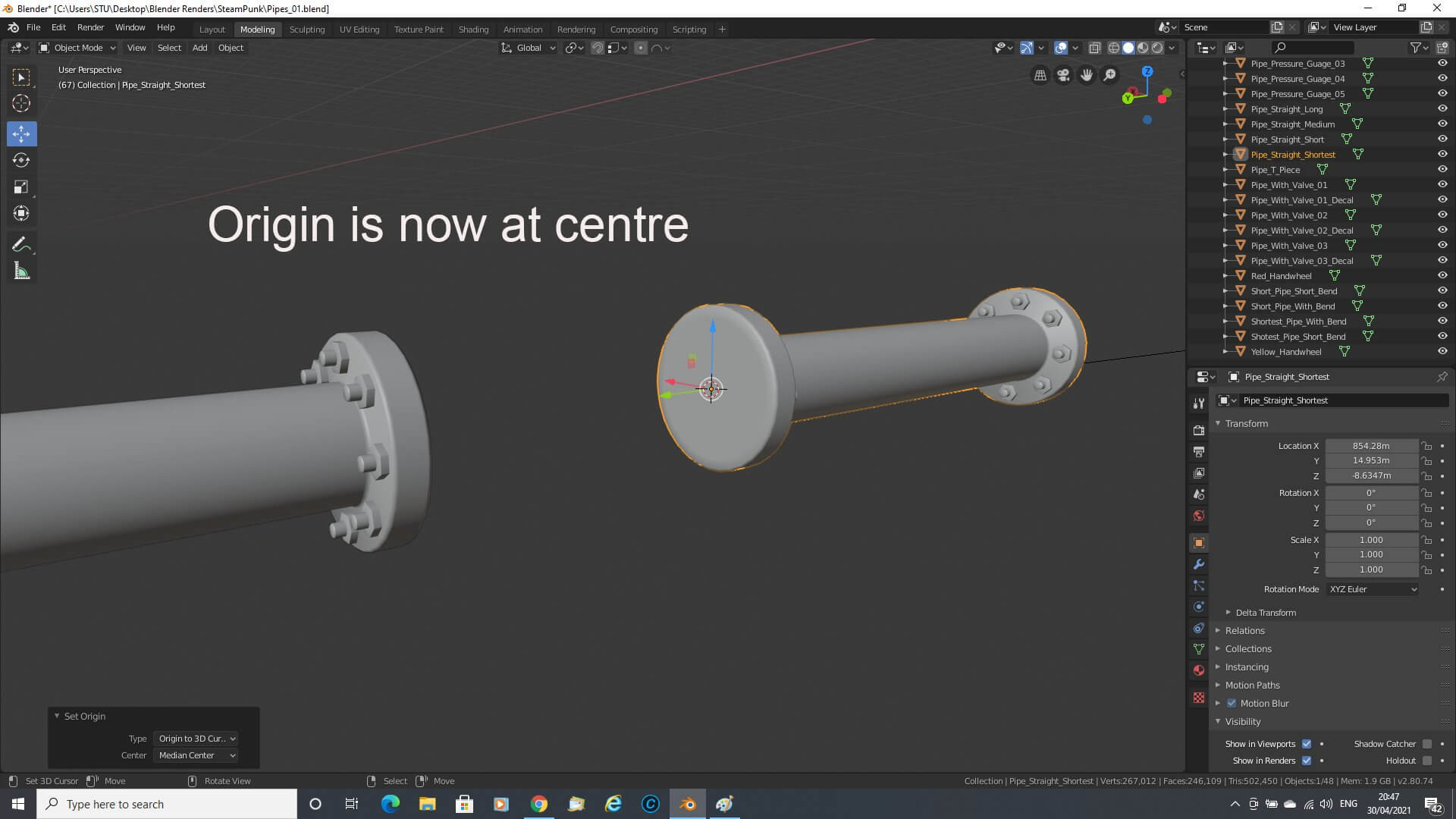Enable Shadow Catcher checkbox
This screenshot has height=819, width=1456.
(x=1427, y=744)
